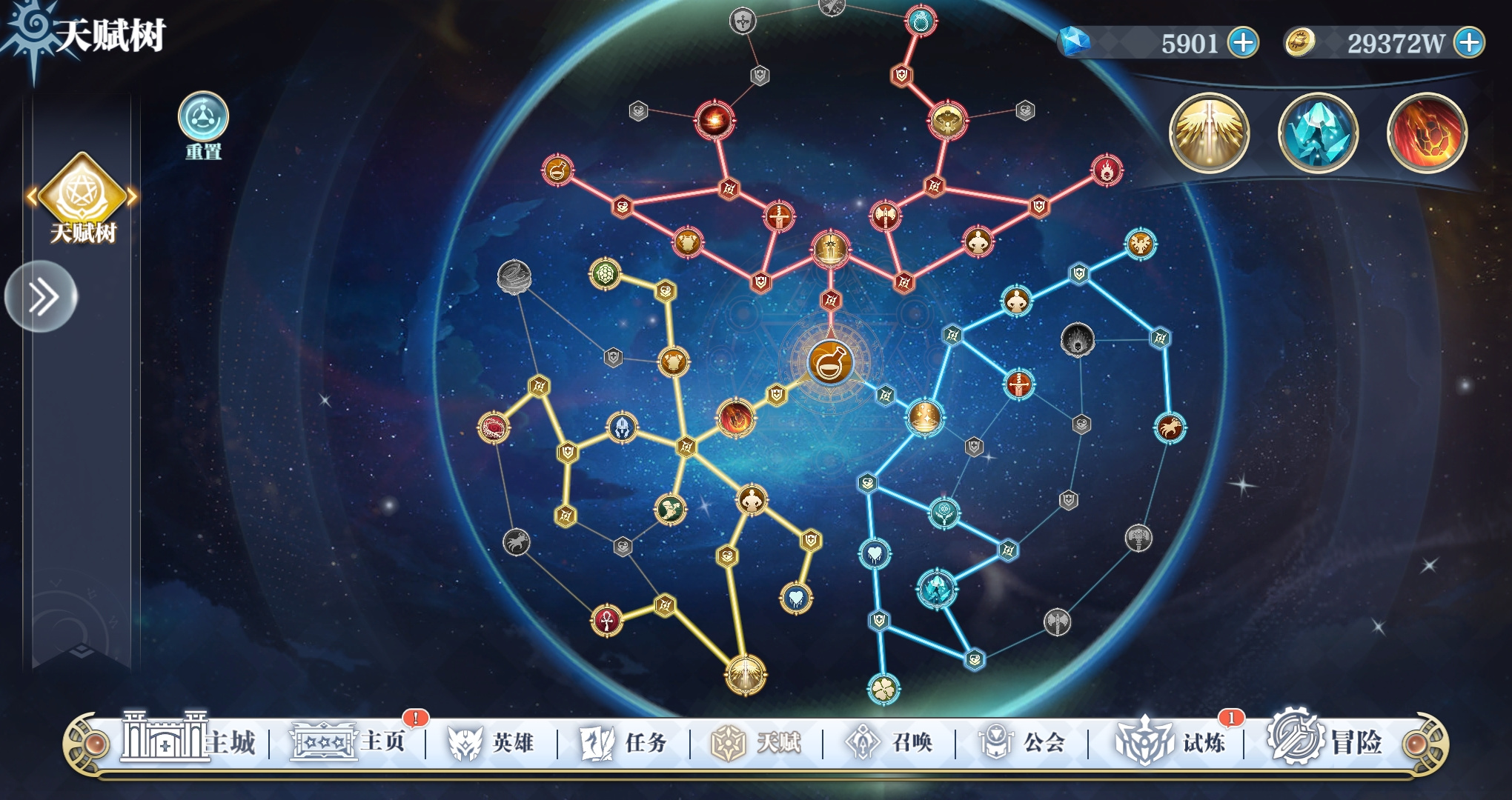Select the locked gray horse talent node
1512x800 pixels.
[517, 541]
